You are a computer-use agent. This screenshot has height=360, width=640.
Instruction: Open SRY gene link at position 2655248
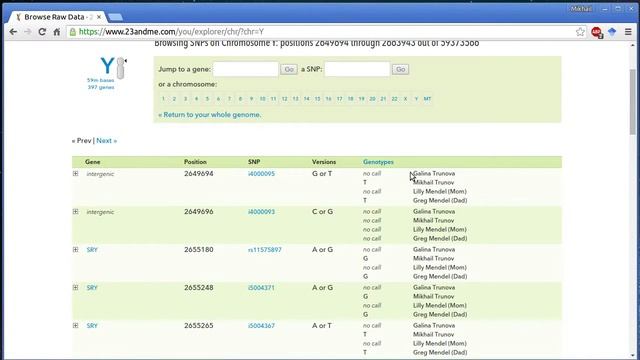tap(92, 287)
